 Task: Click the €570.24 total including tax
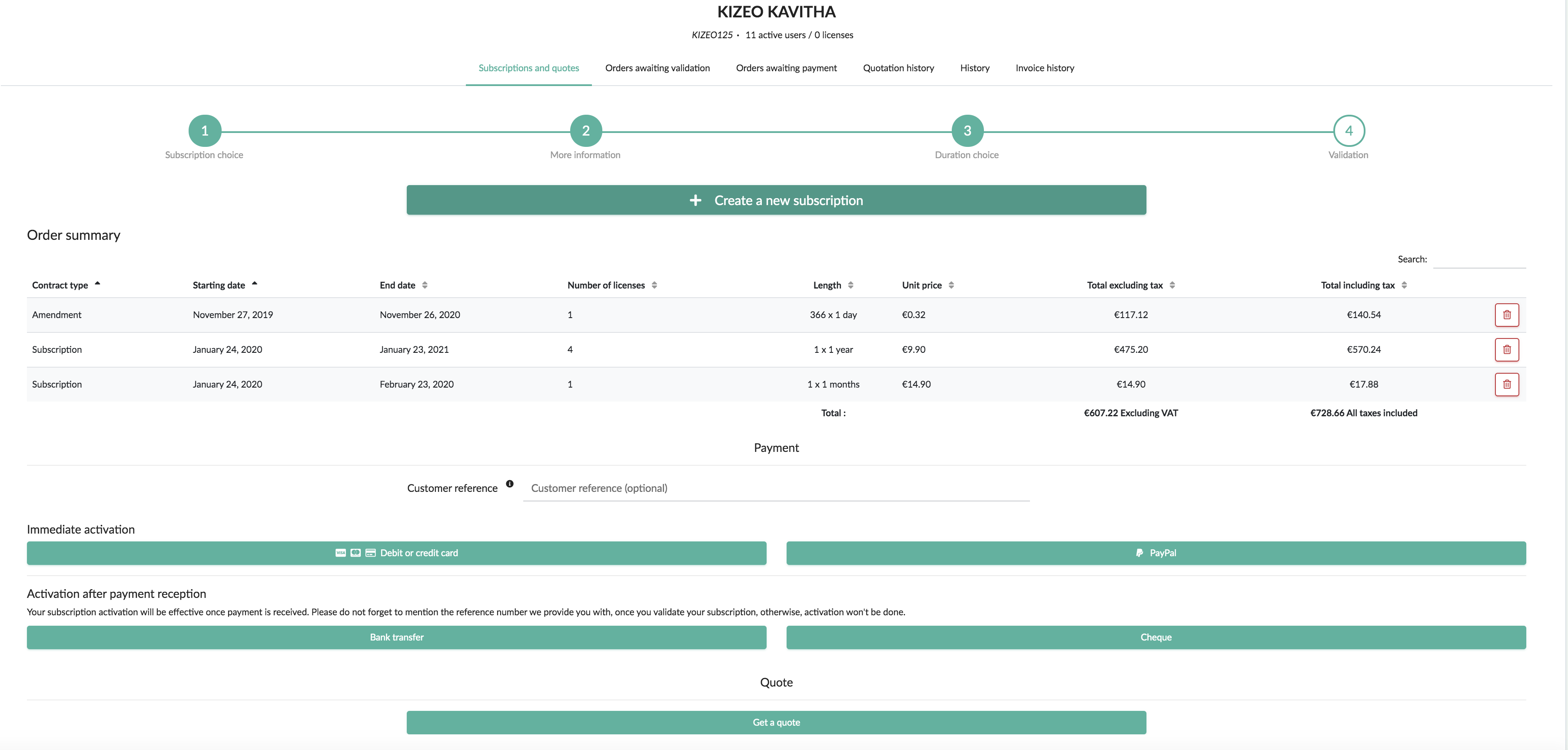tap(1363, 349)
